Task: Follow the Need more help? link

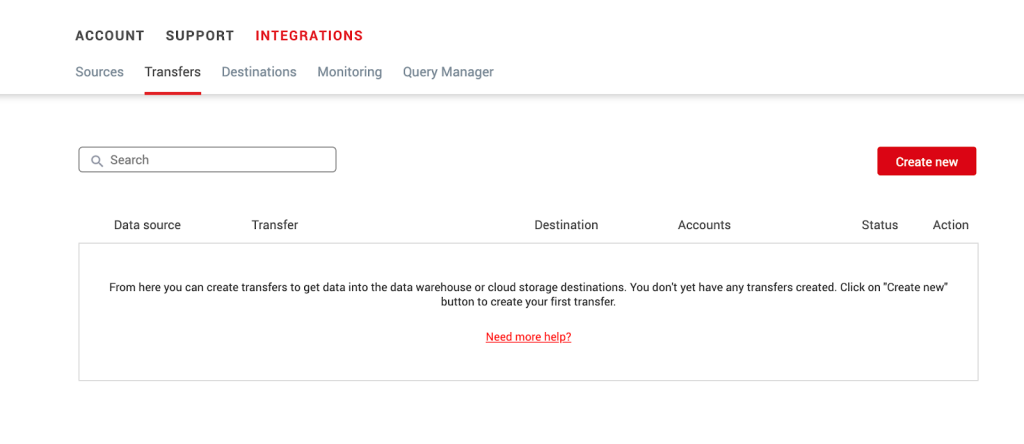Action: pos(528,337)
